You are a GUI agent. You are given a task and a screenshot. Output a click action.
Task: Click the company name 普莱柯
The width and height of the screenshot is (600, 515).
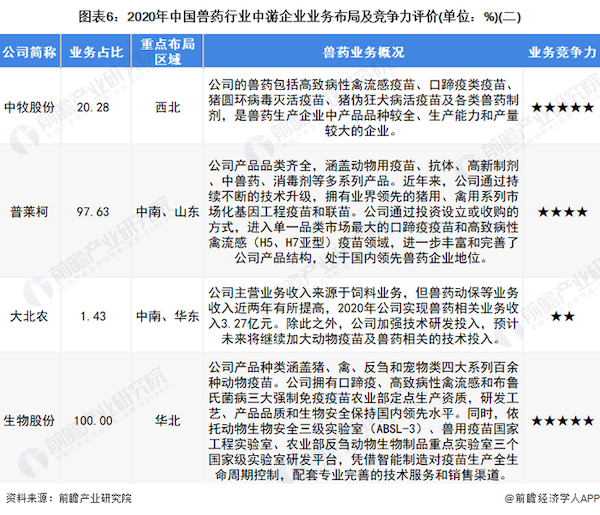29,212
